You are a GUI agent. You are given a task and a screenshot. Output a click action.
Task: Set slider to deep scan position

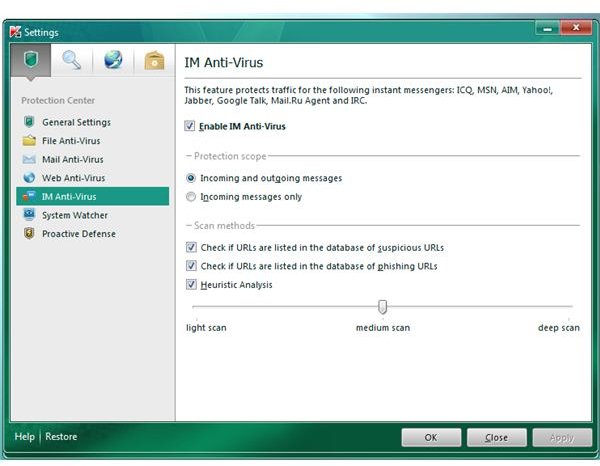569,306
